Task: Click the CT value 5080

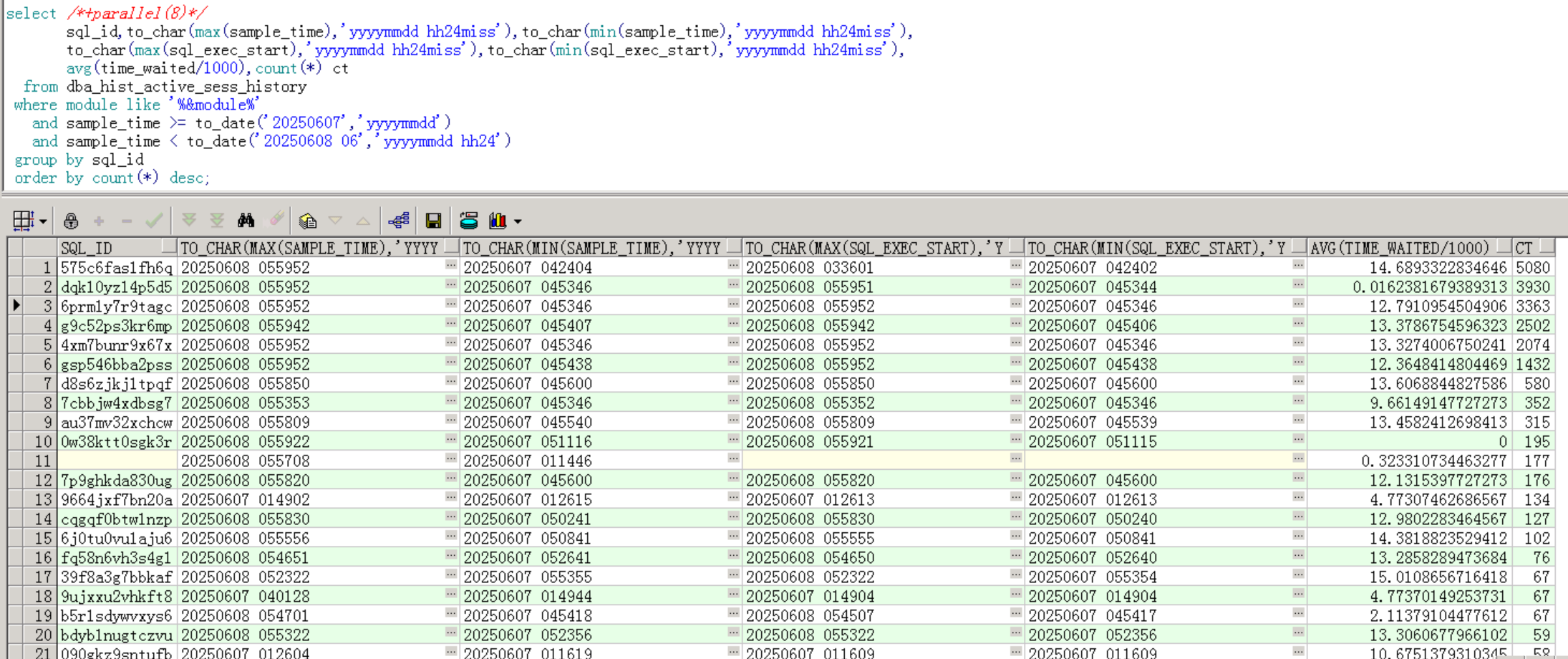Action: pos(1533,268)
